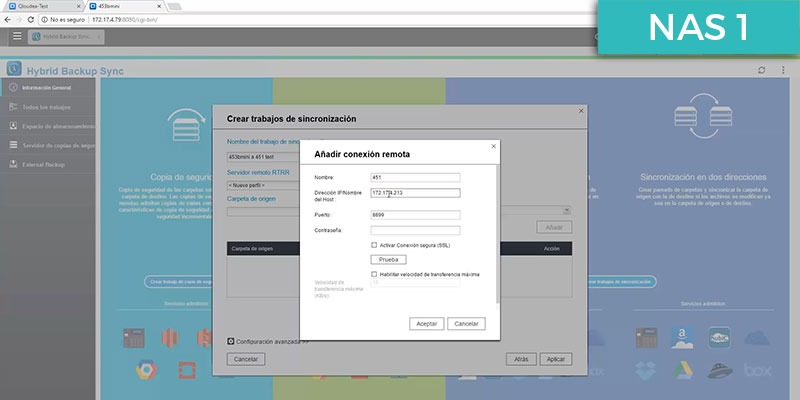
Task: Click the 'Carpeta de origen' table column header
Action: point(252,248)
